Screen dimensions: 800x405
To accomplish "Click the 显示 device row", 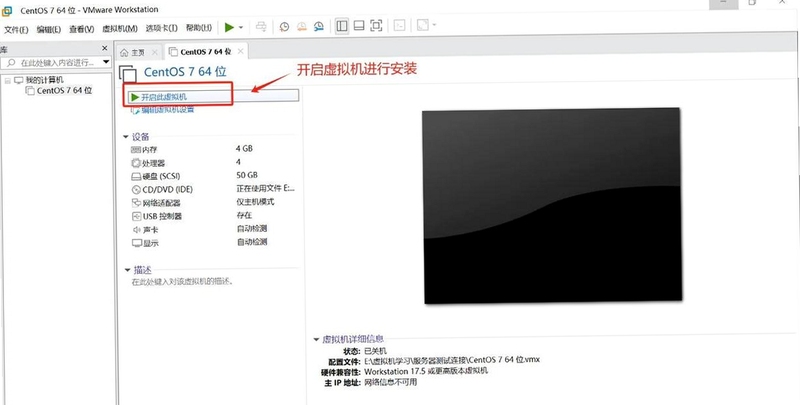I will click(214, 243).
